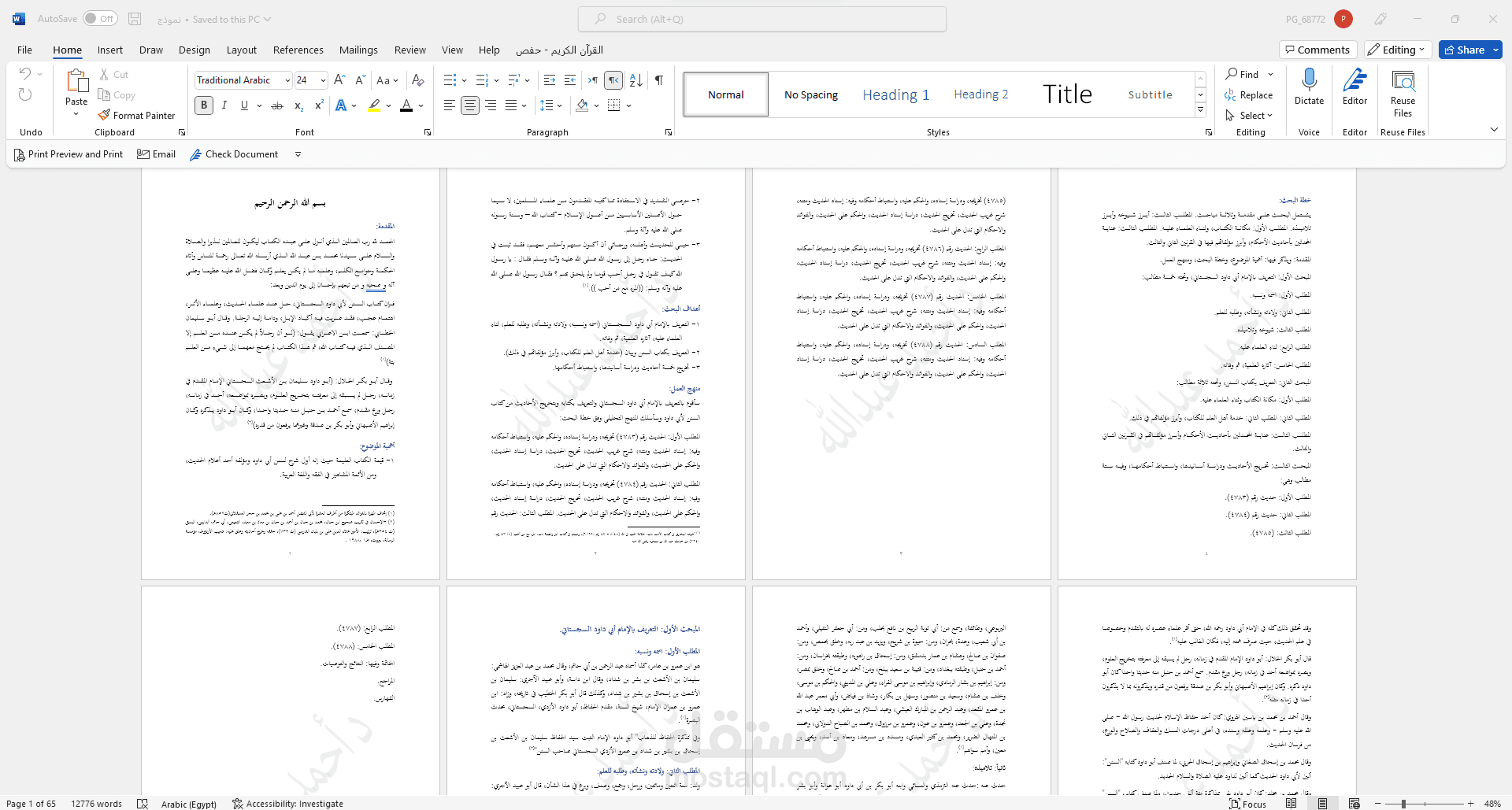Viewport: 1512px width, 810px height.
Task: Activate Format Painter
Action: point(136,115)
